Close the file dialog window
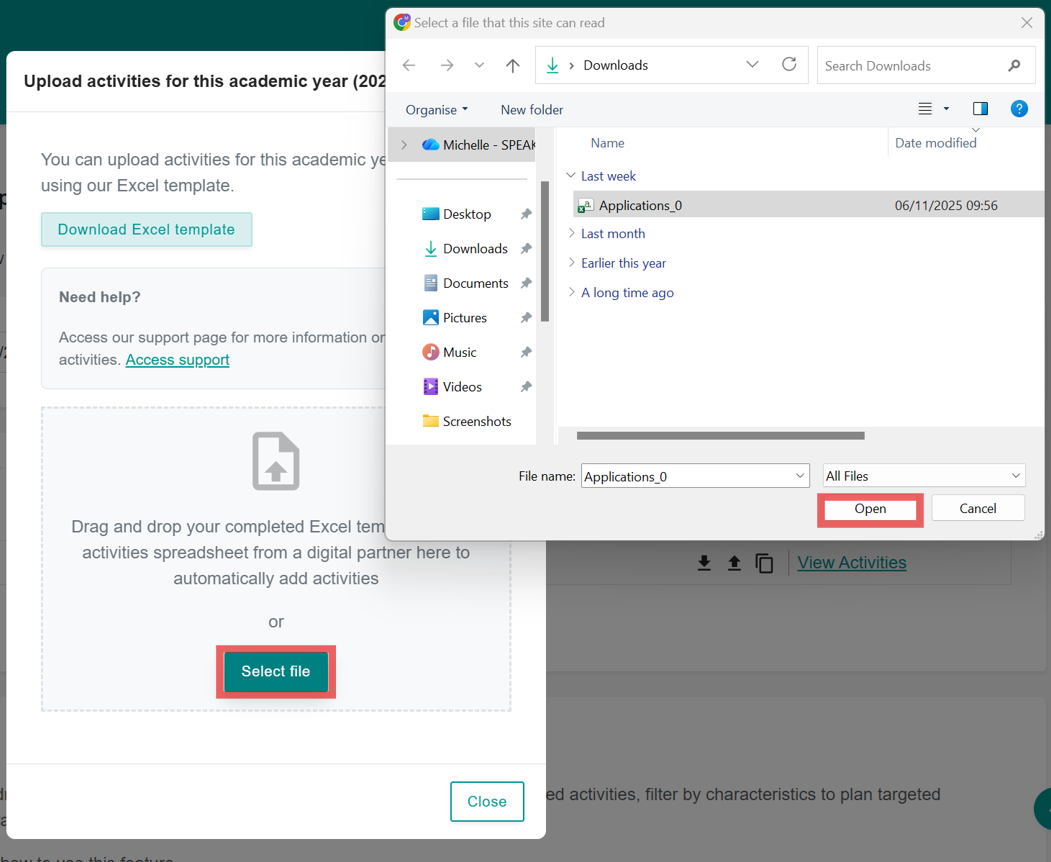This screenshot has height=862, width=1051. pos(1026,23)
